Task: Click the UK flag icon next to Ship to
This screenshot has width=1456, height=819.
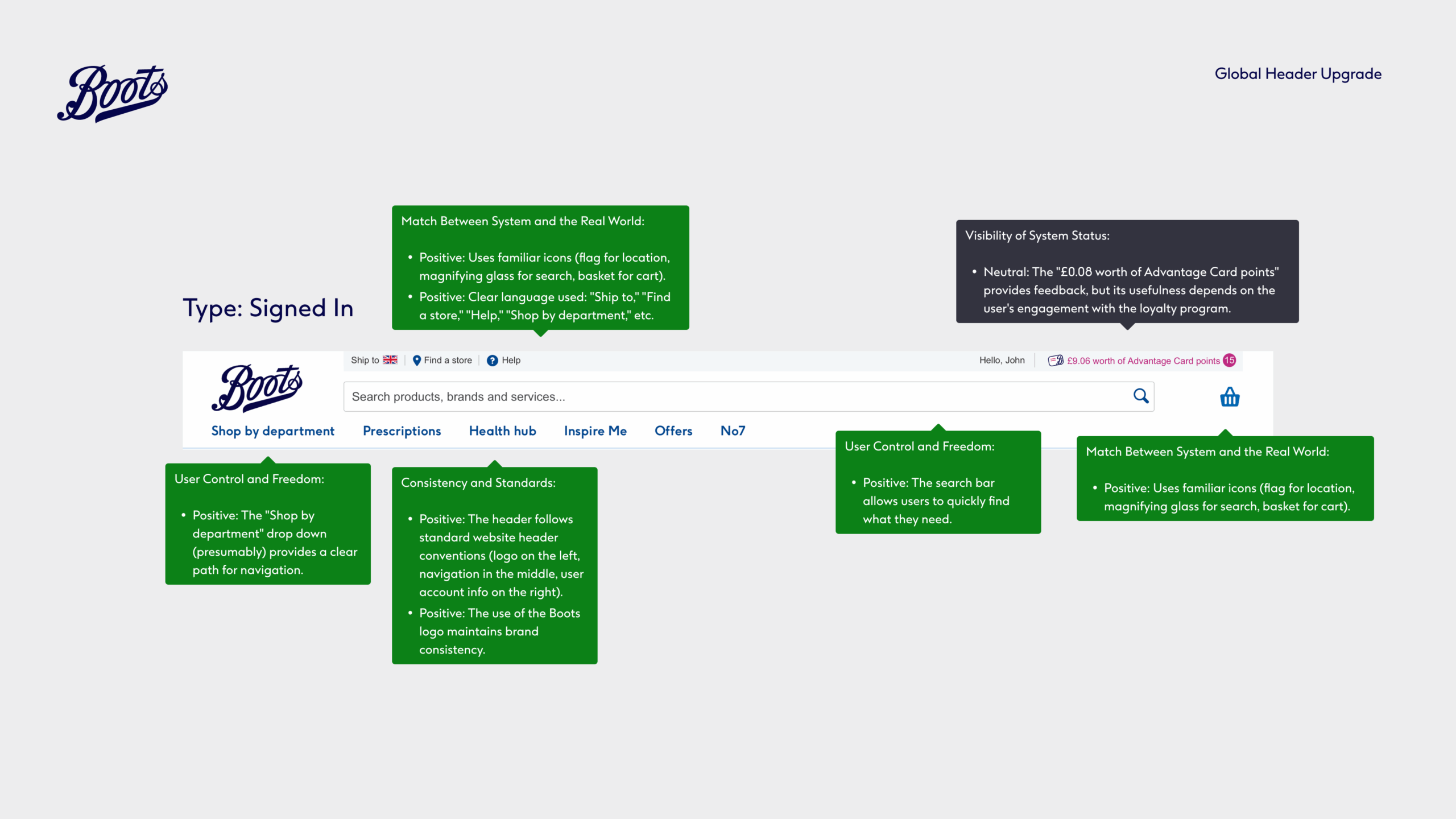Action: click(x=390, y=360)
